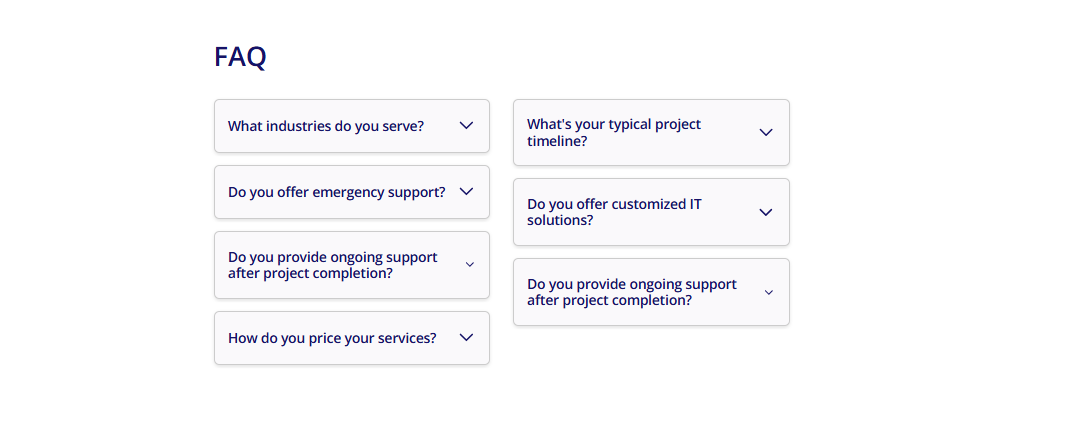Expand 'What's your typical project timeline?' question text

click(x=614, y=132)
